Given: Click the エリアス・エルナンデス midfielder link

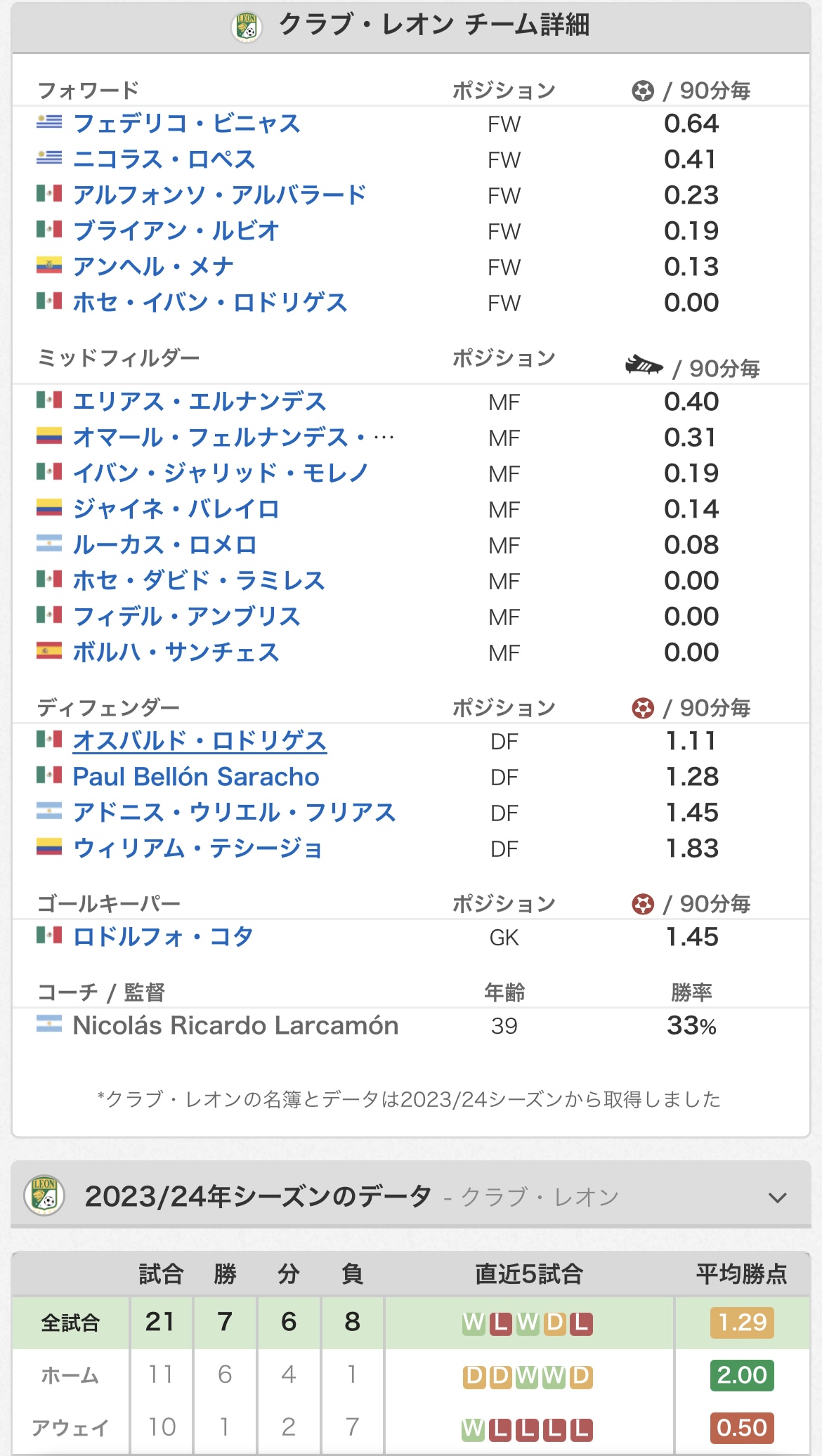Looking at the screenshot, I should [x=200, y=402].
